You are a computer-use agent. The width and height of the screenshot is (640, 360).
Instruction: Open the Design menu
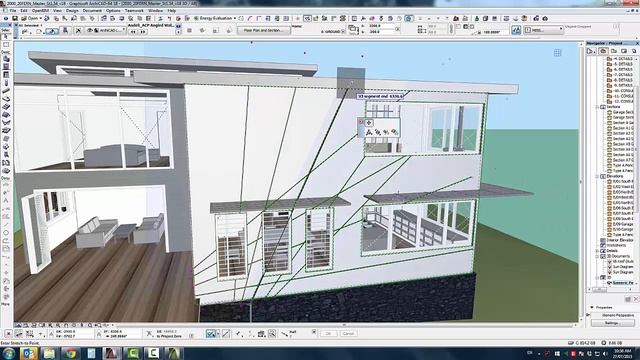coord(72,10)
